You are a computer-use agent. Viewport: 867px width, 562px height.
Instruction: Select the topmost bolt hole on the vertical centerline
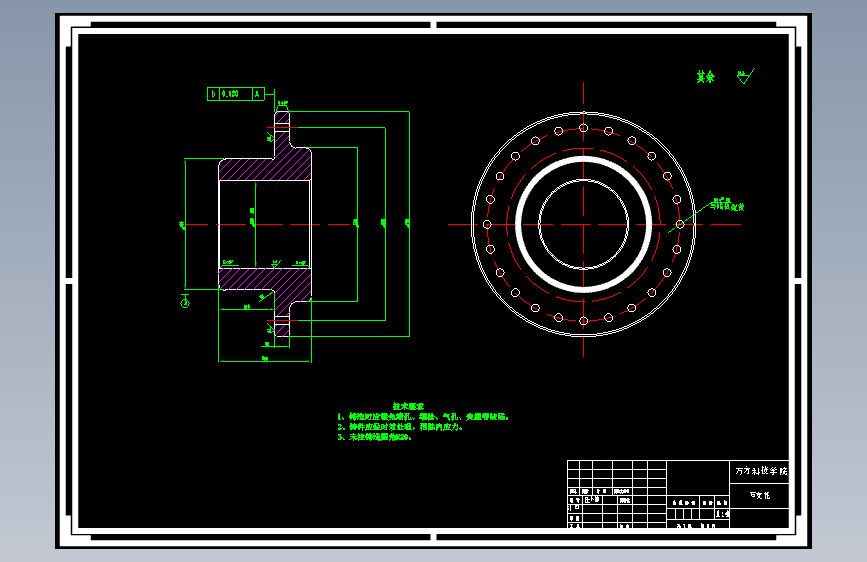583,128
